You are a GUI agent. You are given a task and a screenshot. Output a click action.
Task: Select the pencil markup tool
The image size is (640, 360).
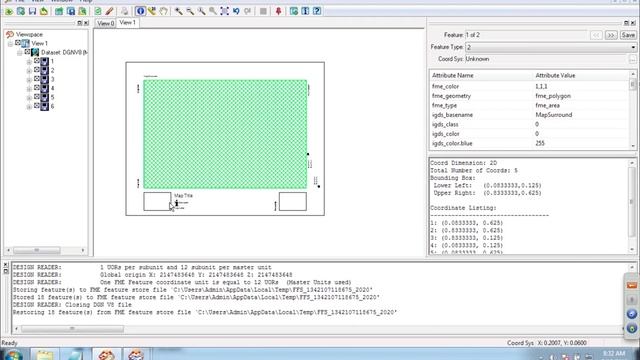pyautogui.click(x=109, y=11)
